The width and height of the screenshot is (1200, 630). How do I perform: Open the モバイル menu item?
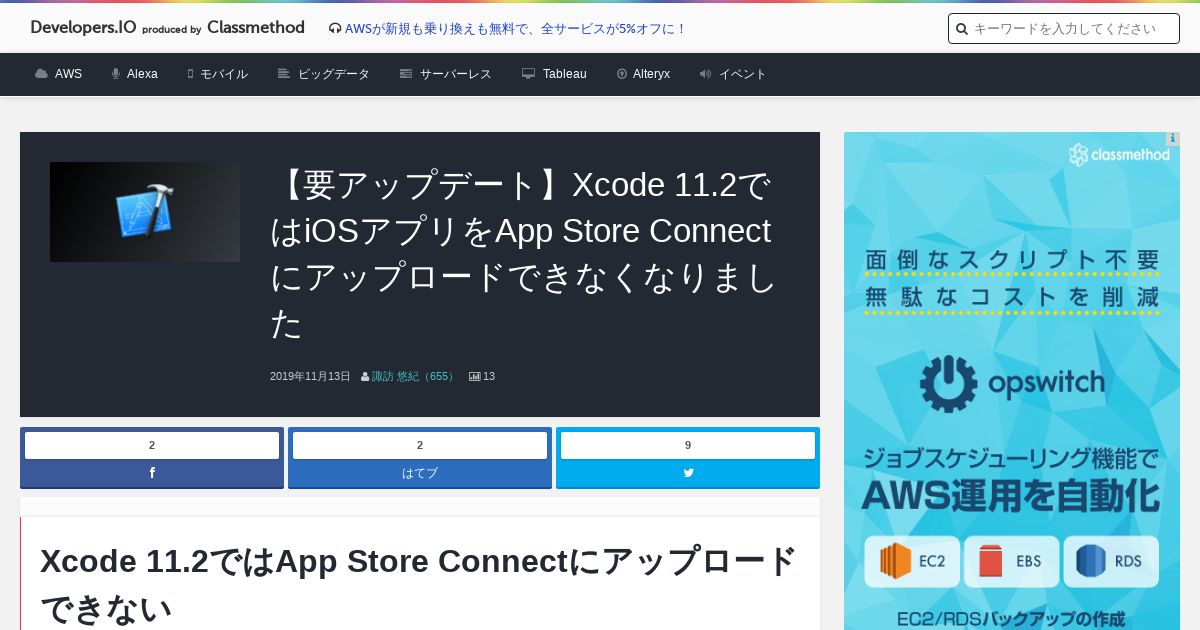tap(224, 74)
